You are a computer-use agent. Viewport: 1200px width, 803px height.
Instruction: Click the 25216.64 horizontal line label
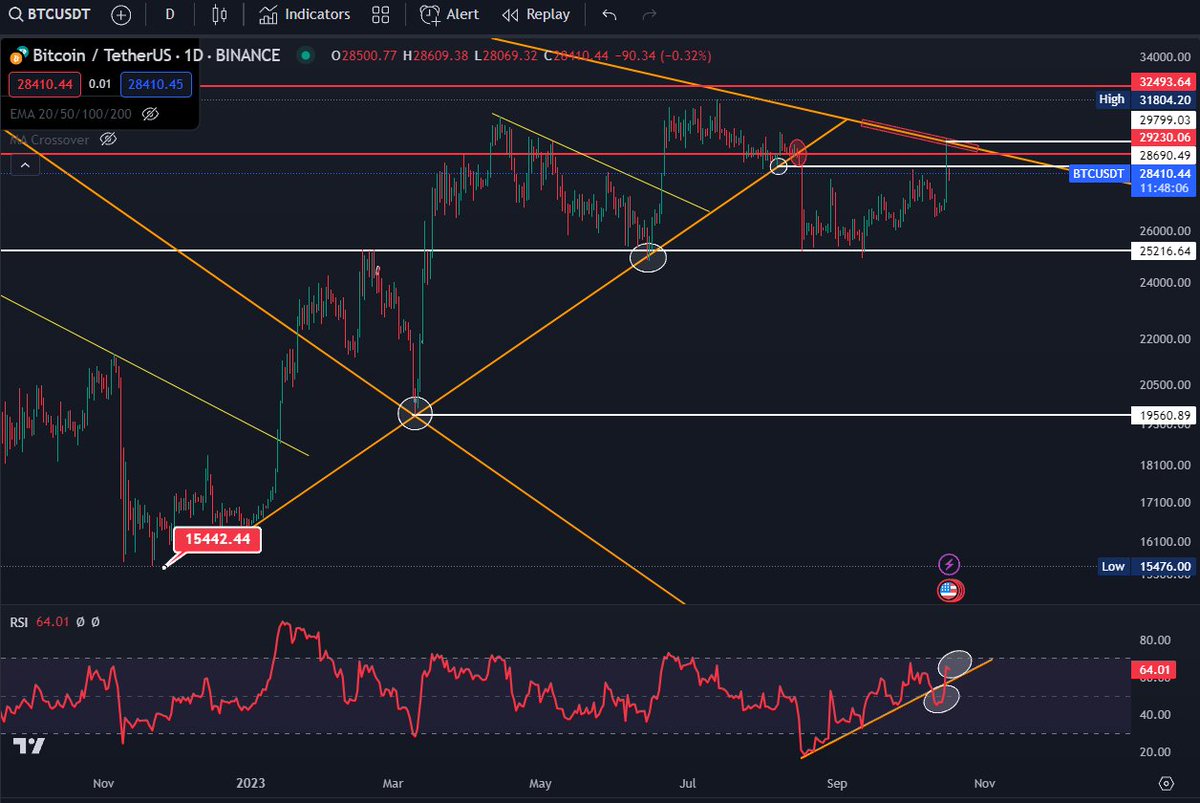[1163, 250]
